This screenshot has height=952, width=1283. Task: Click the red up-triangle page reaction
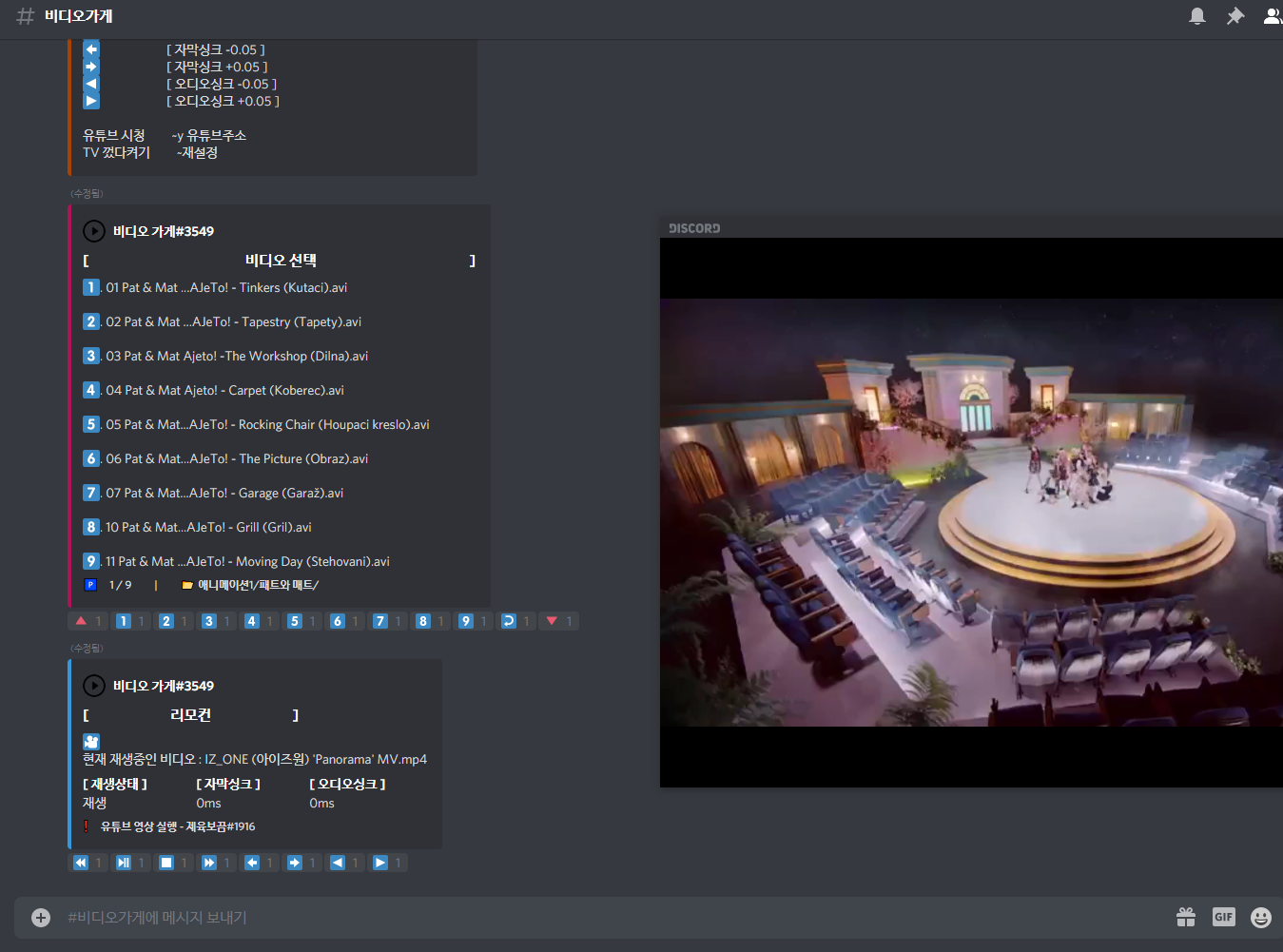(x=81, y=620)
